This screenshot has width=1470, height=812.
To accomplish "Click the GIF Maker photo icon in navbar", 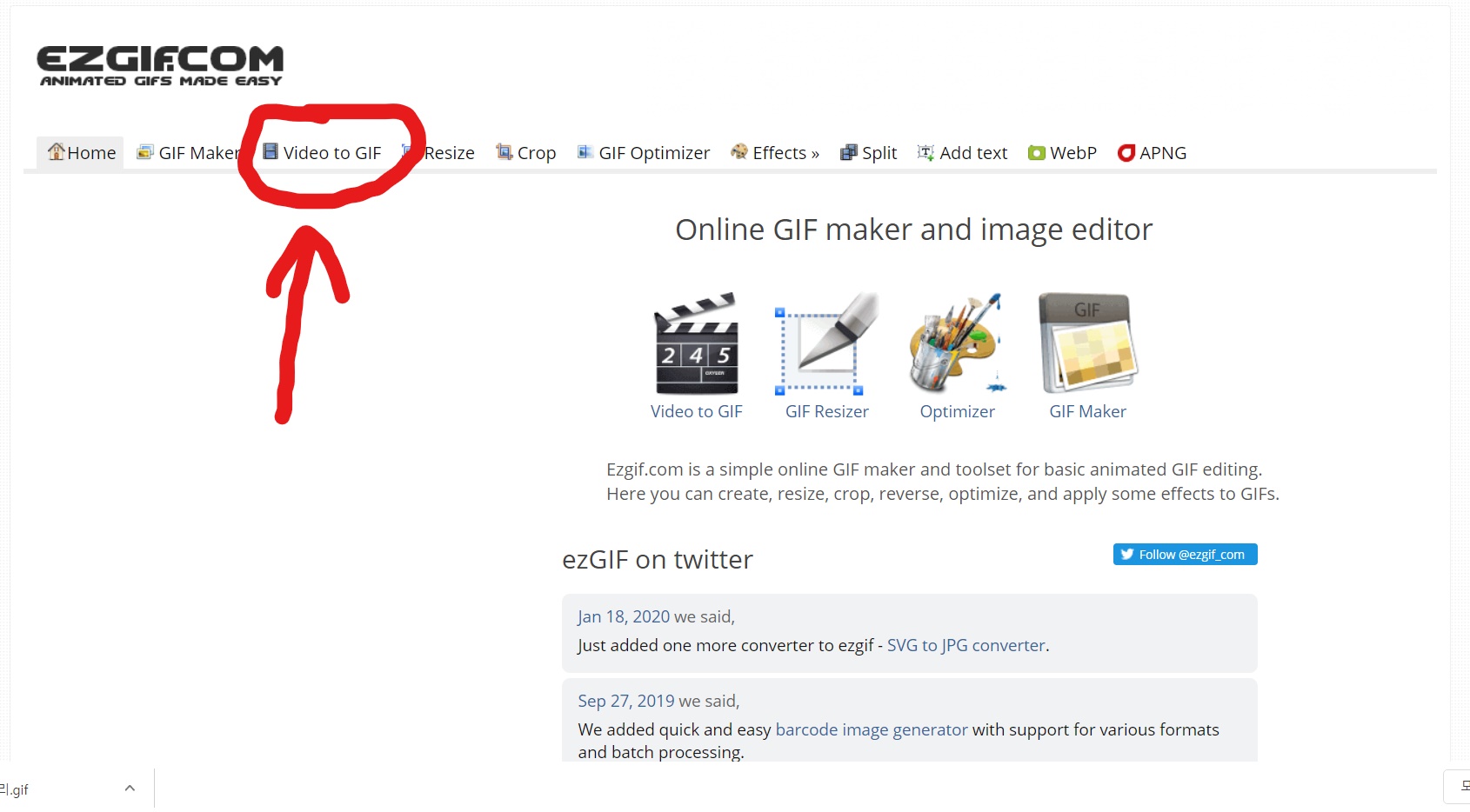I will point(146,152).
